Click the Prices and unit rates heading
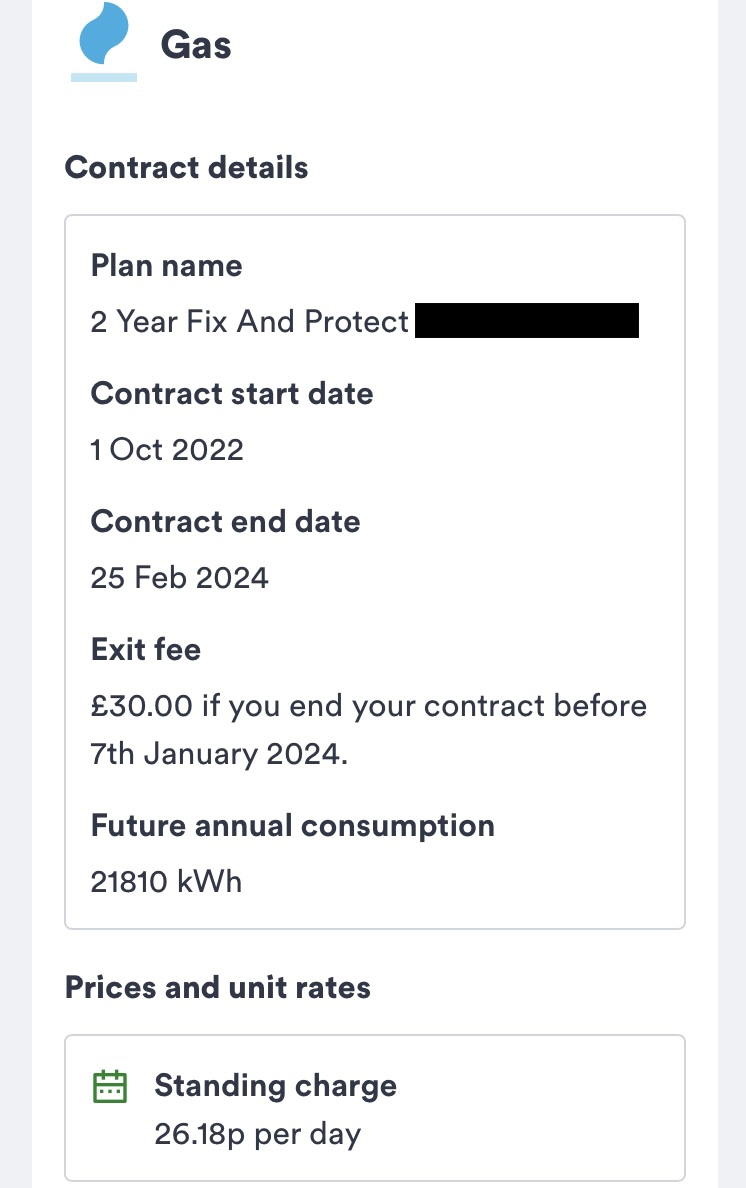Screen dimensions: 746x1188 click(x=217, y=987)
